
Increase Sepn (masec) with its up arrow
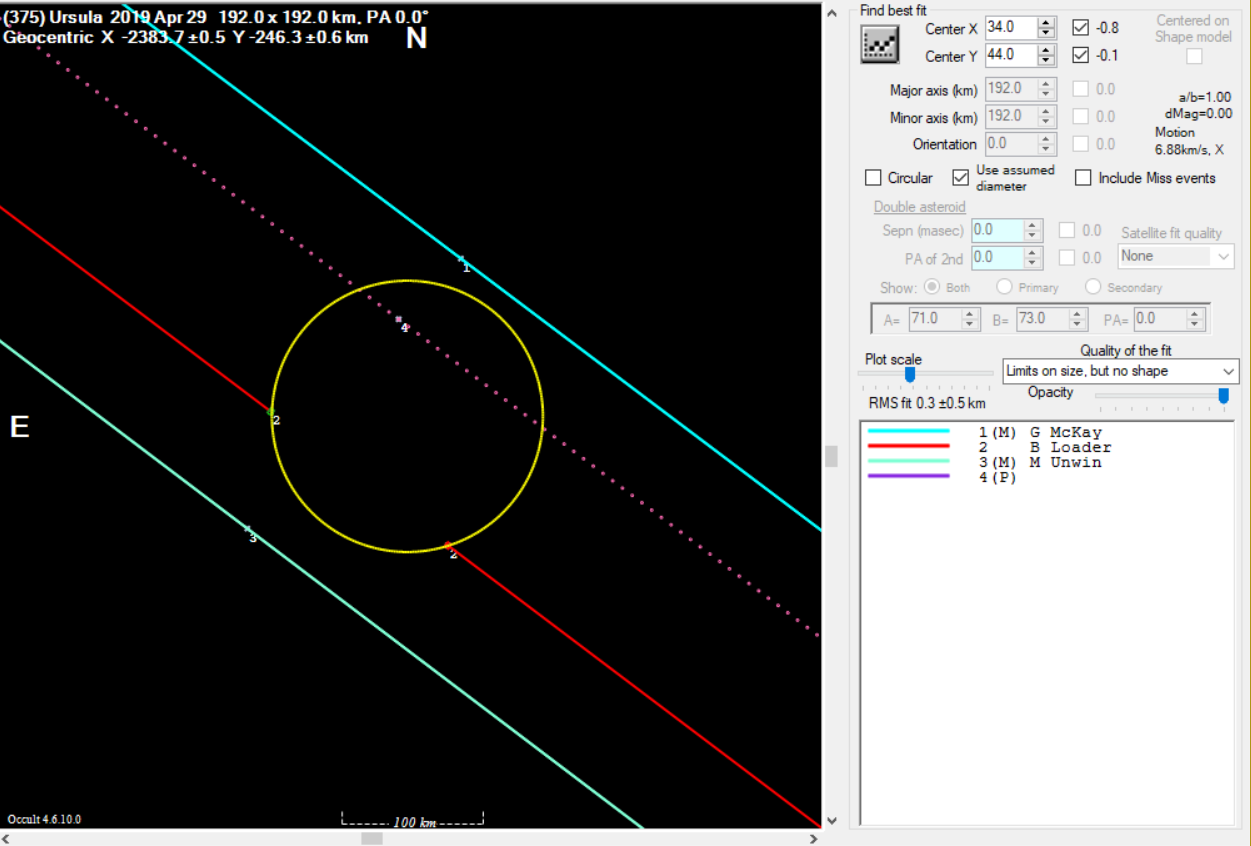[x=1034, y=225]
